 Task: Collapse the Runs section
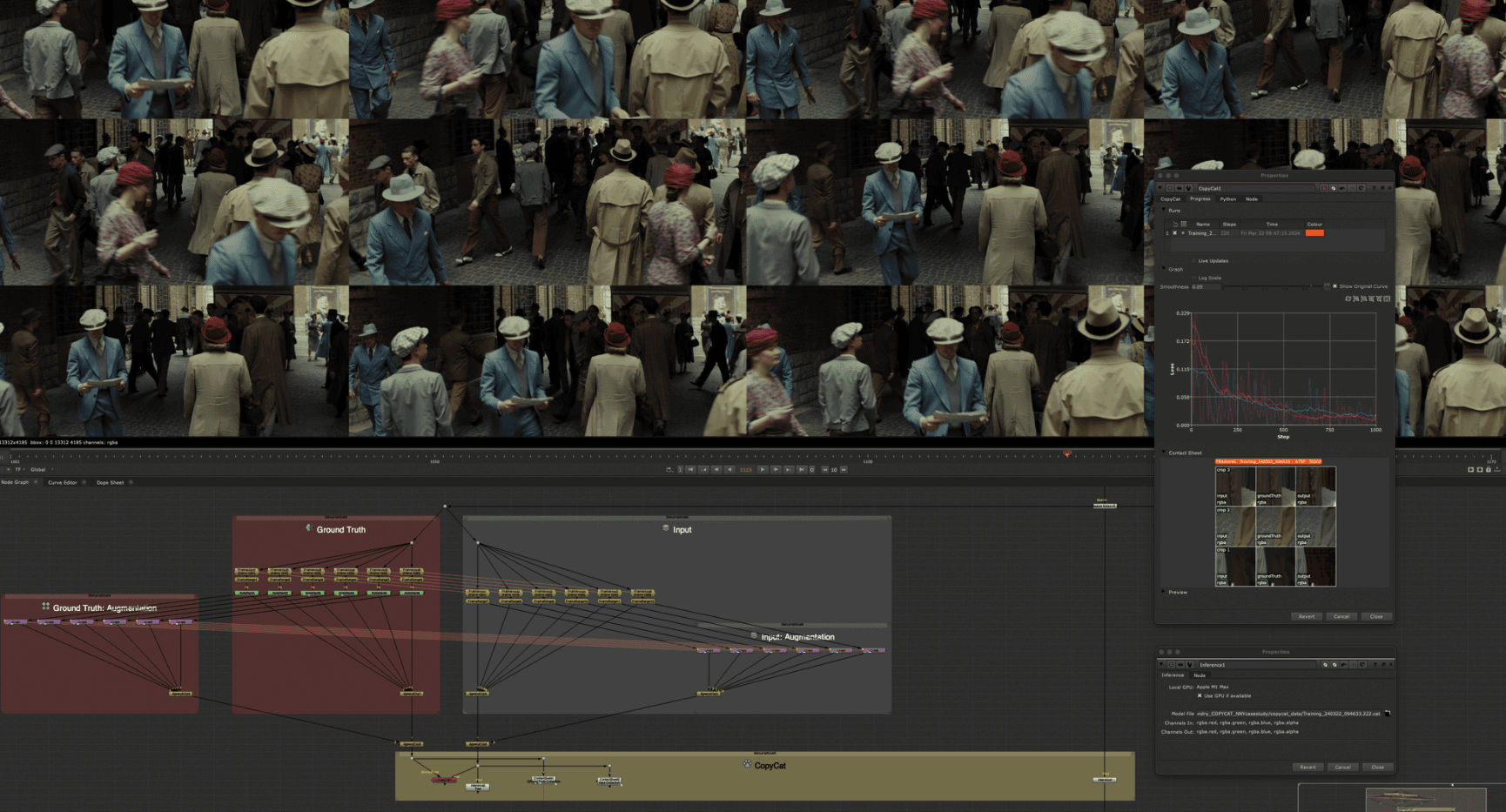coord(1164,209)
